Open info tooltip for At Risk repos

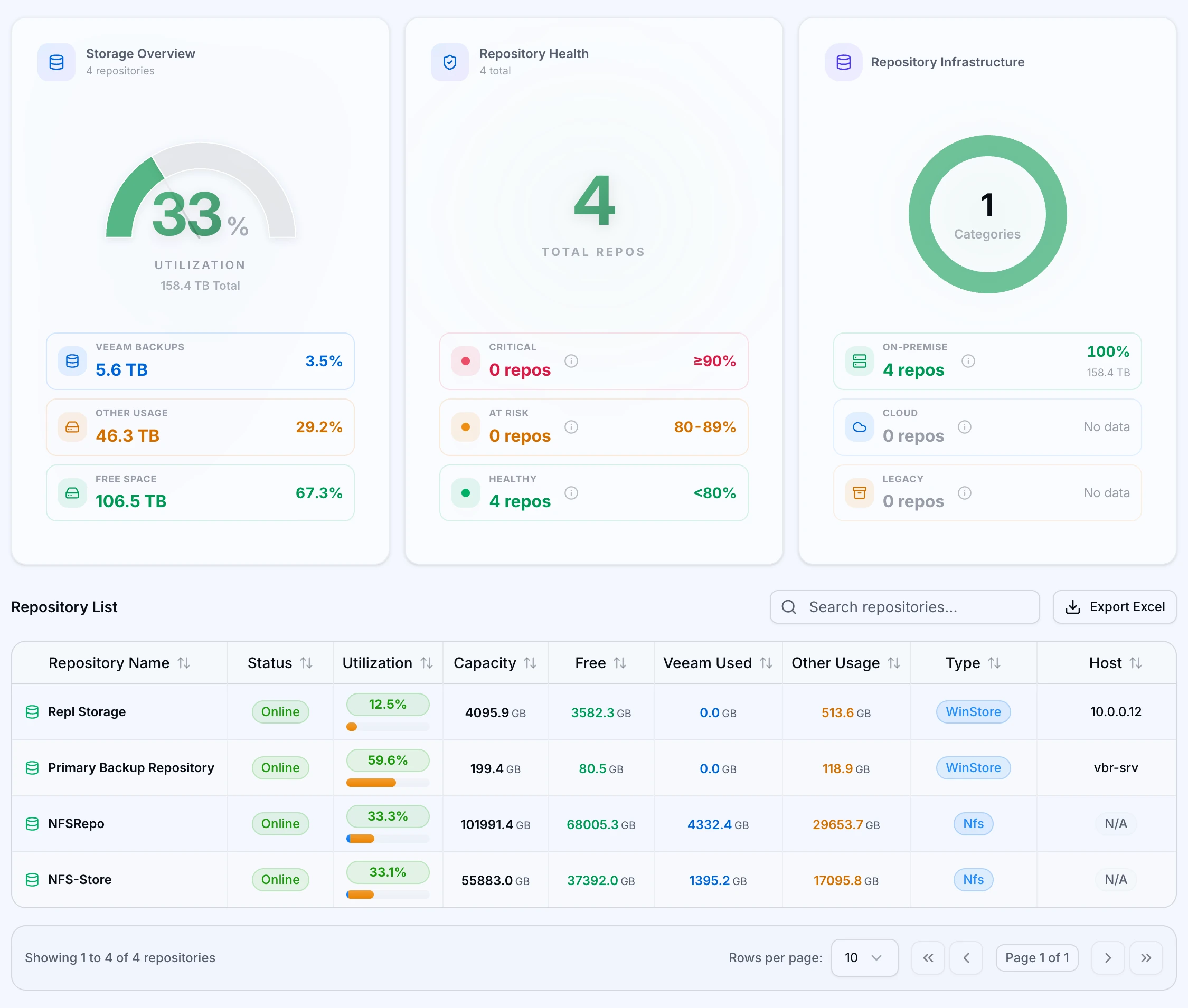point(571,427)
